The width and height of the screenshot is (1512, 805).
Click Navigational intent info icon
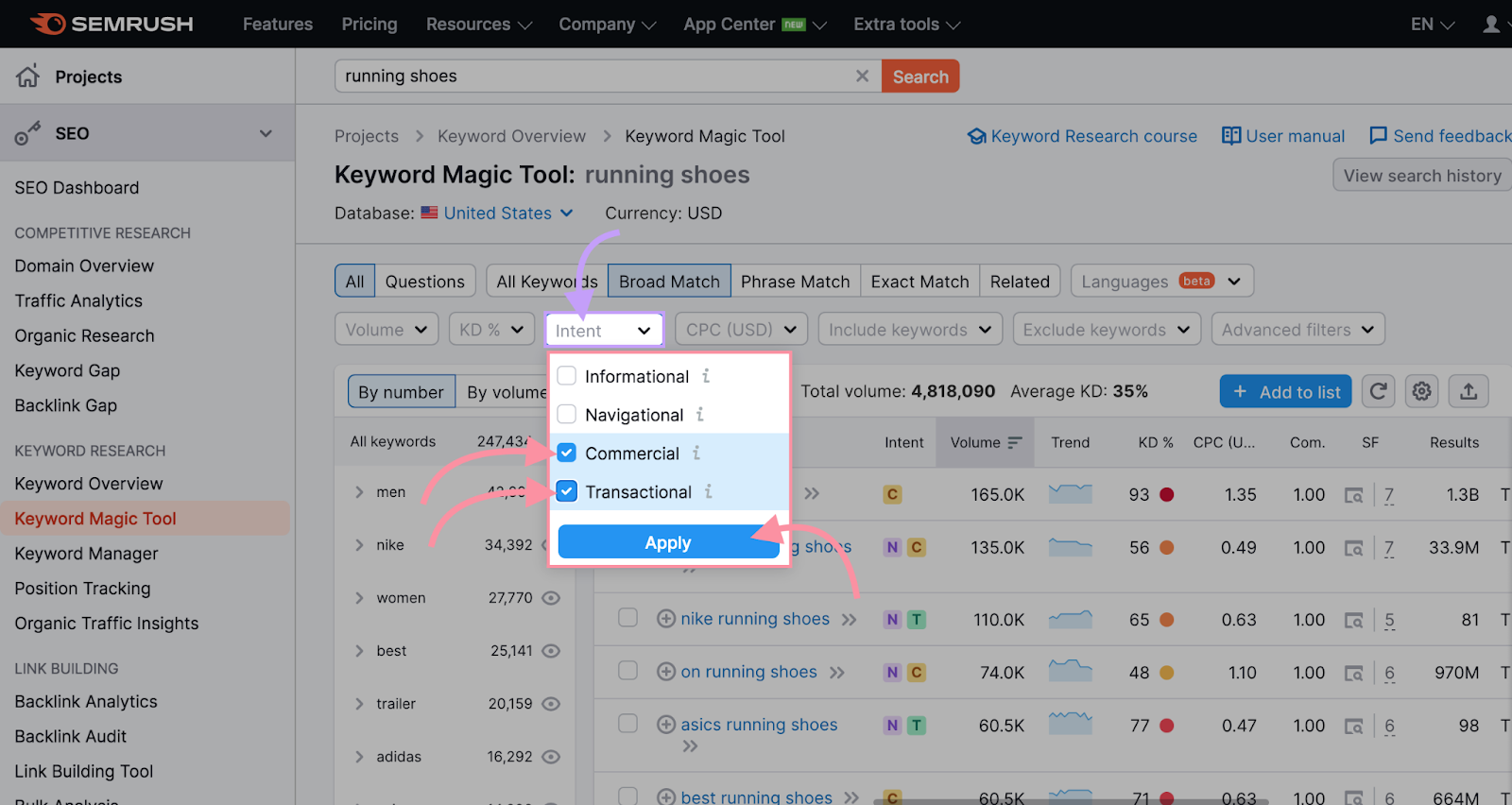coord(700,414)
